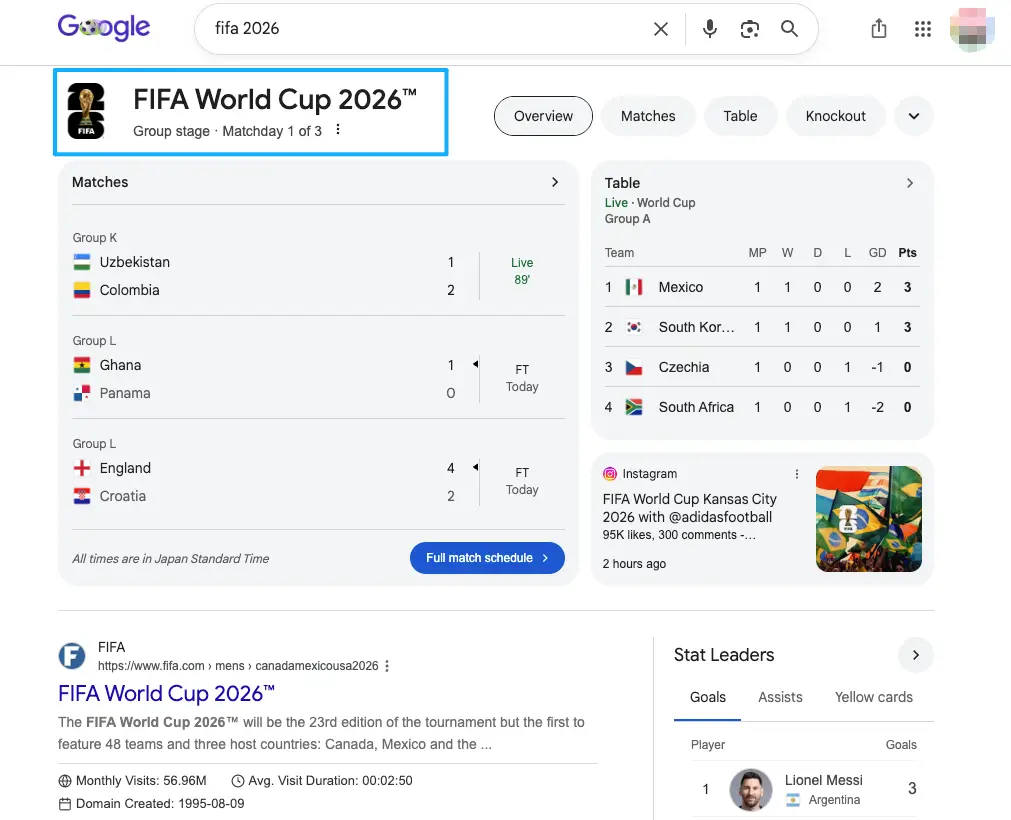Click the Mexico team name in the table

pos(681,287)
